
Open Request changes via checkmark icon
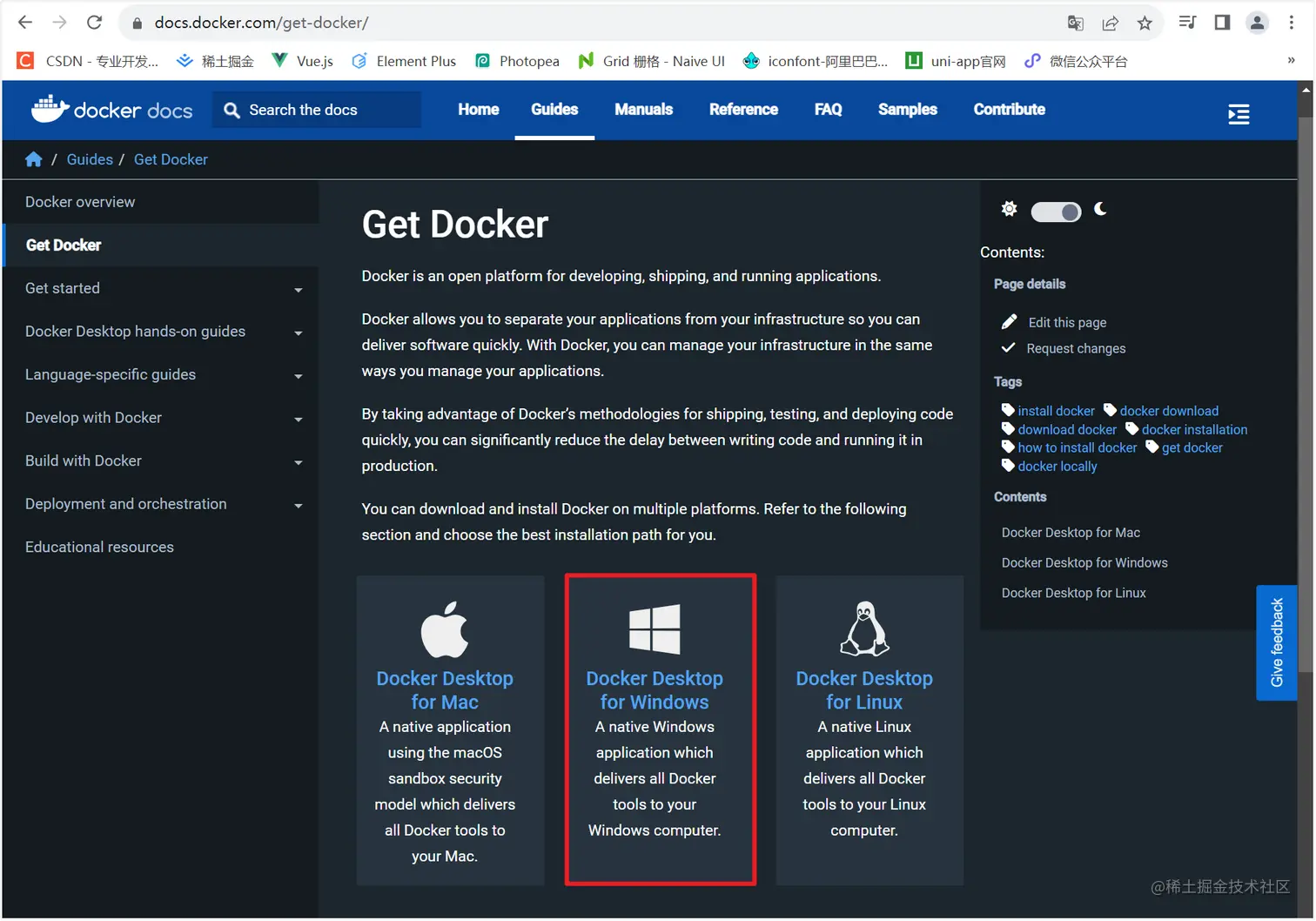[x=1008, y=347]
